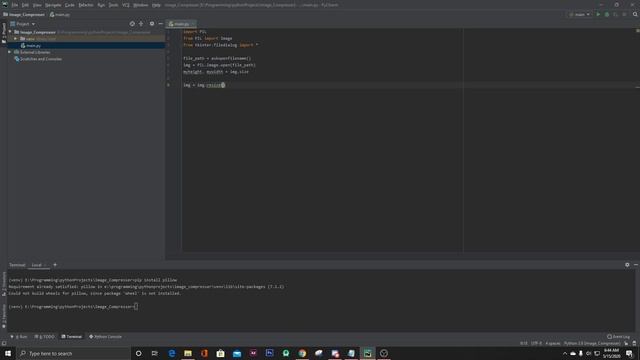Open Project panel gear settings icon
This screenshot has width=640, height=360.
pyautogui.click(x=152, y=24)
